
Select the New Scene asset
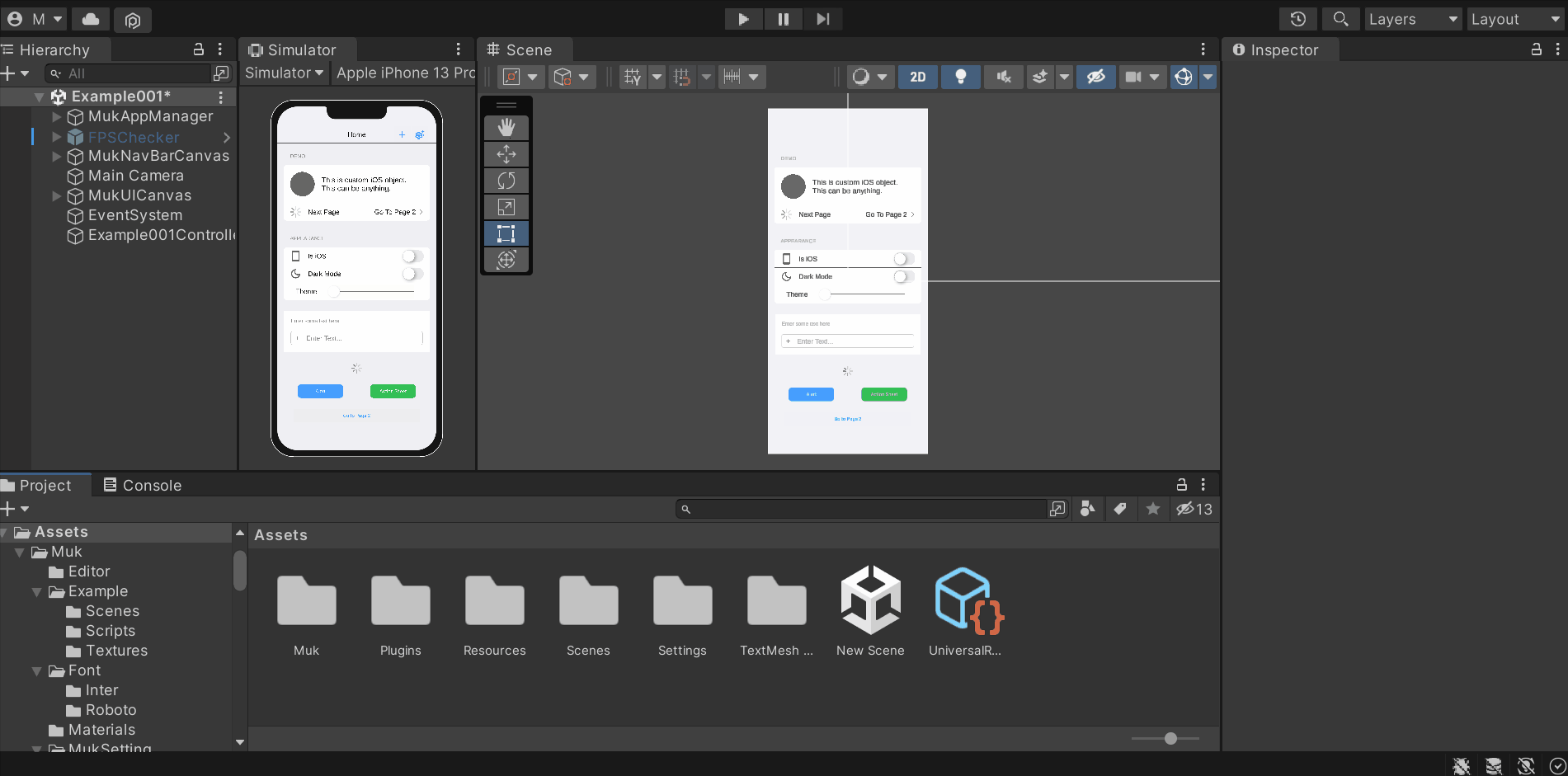pos(870,612)
